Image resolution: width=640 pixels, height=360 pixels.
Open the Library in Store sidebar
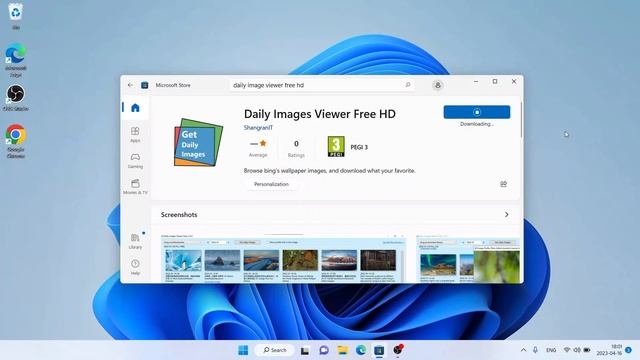point(135,241)
